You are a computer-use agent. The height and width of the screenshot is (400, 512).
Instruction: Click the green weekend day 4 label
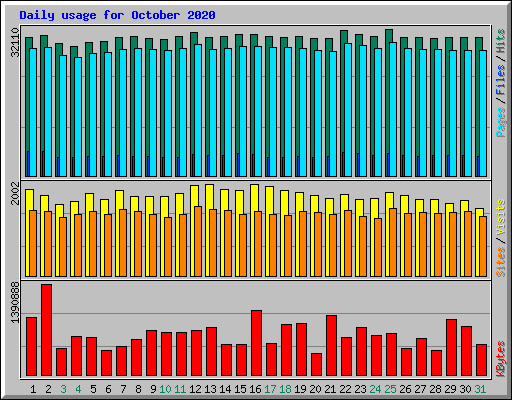click(x=78, y=389)
